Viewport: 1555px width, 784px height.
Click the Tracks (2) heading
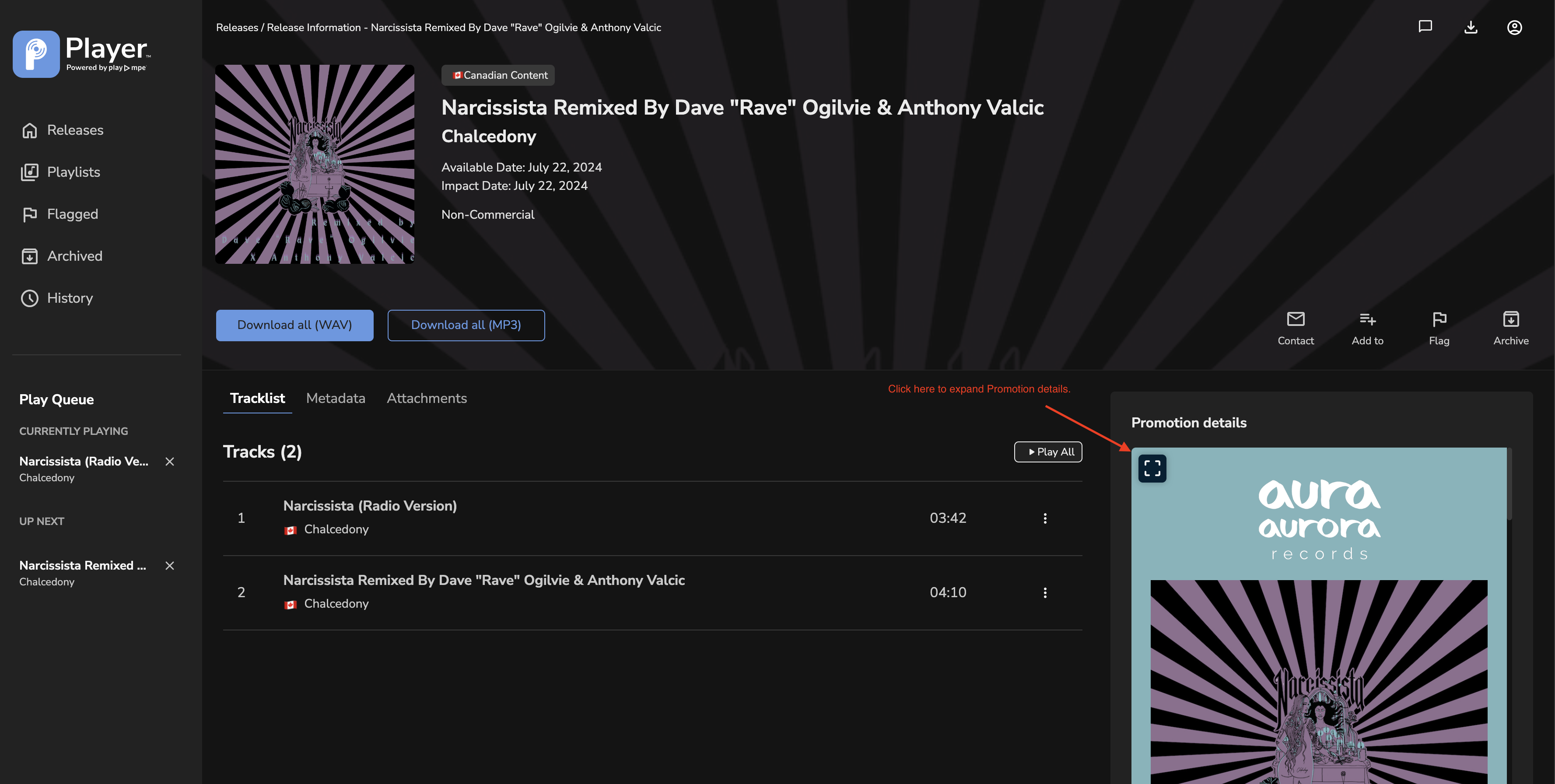(262, 452)
